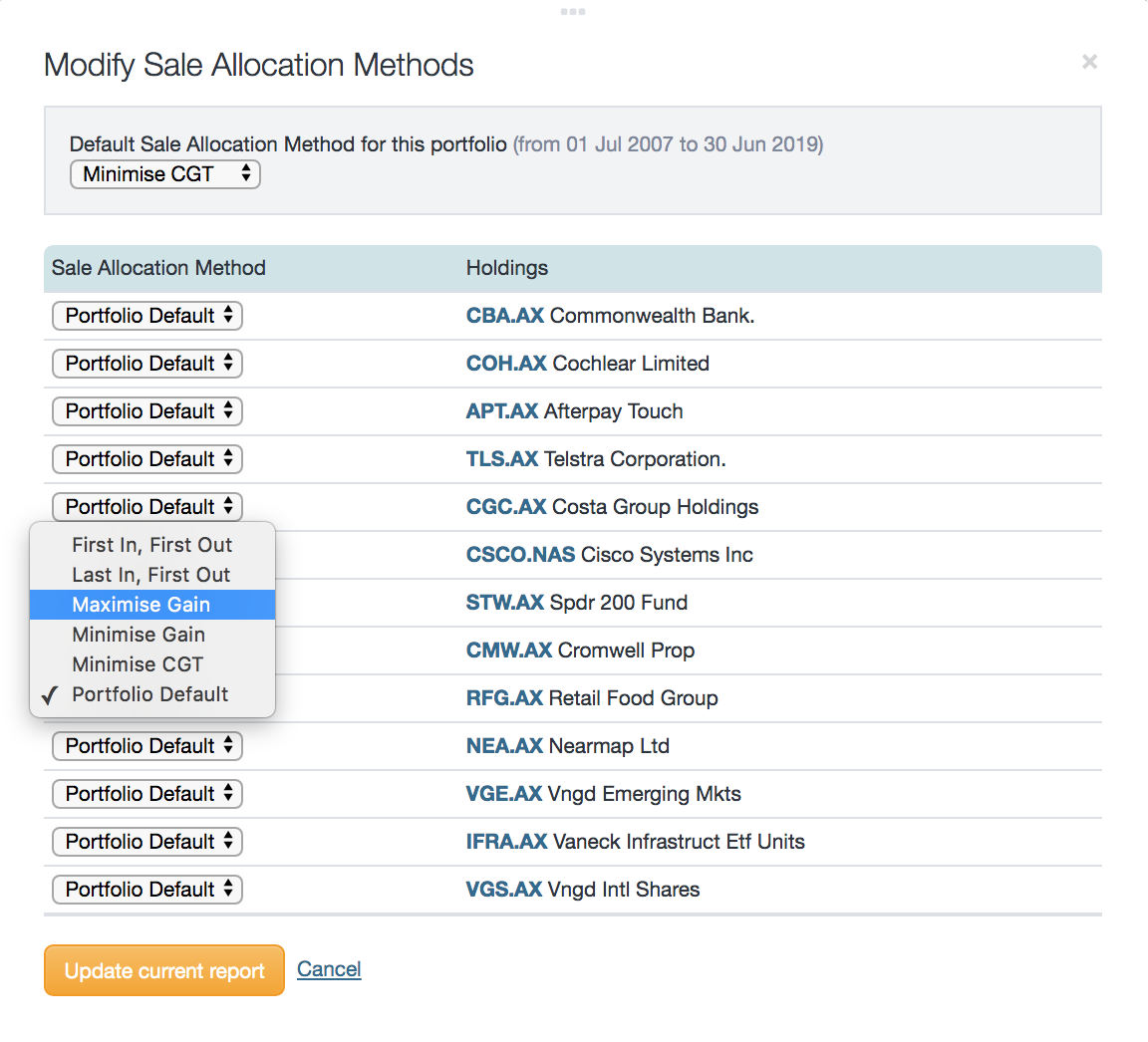The width and height of the screenshot is (1148, 1042).
Task: Open the CBA.AX Commonwealth Bank holding
Action: [x=504, y=316]
